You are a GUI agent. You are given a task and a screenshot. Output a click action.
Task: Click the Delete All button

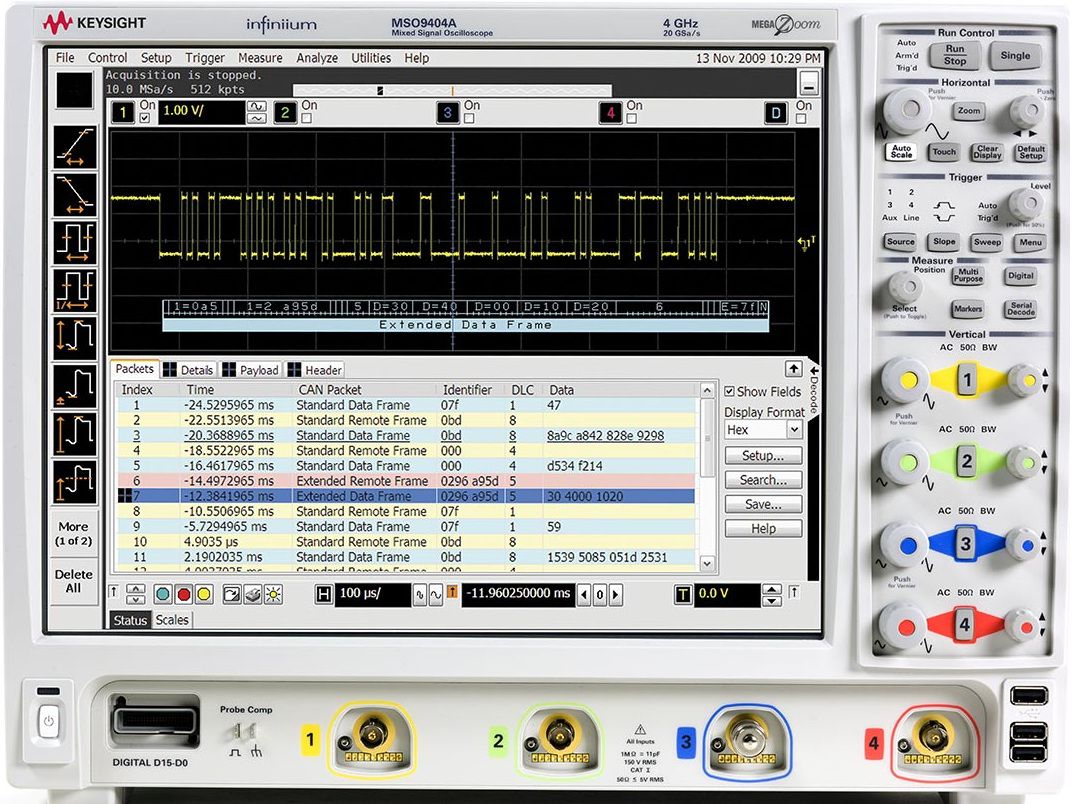[74, 581]
